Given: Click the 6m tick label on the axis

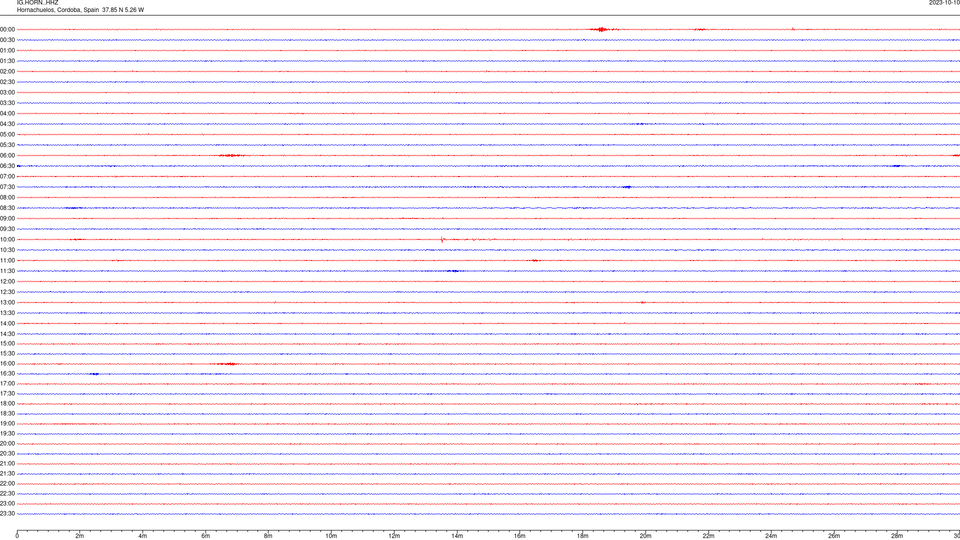Looking at the screenshot, I should point(205,536).
